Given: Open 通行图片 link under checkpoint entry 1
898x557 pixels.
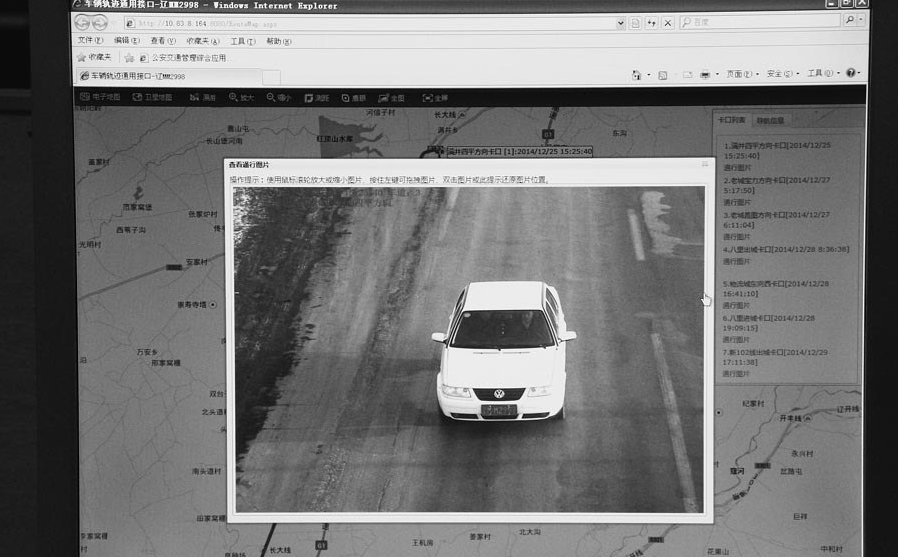Looking at the screenshot, I should point(736,168).
